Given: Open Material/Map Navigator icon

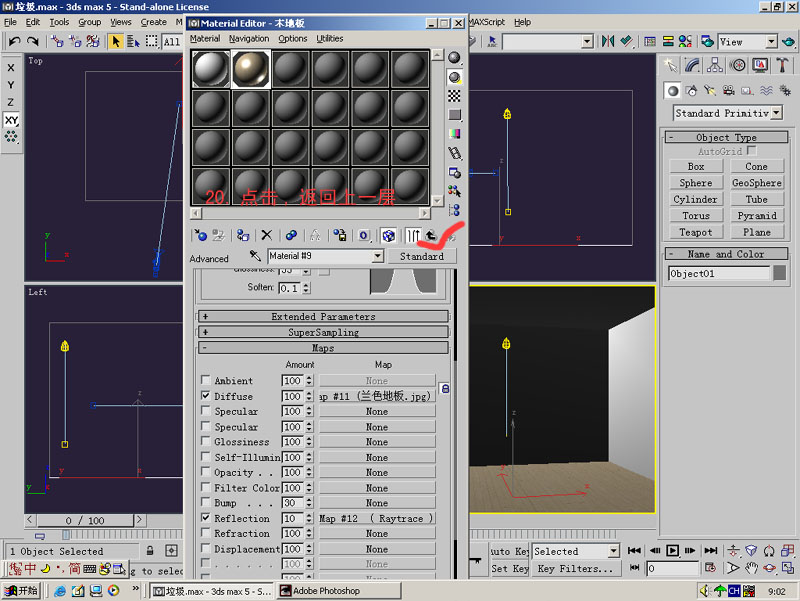Looking at the screenshot, I should pyautogui.click(x=454, y=210).
